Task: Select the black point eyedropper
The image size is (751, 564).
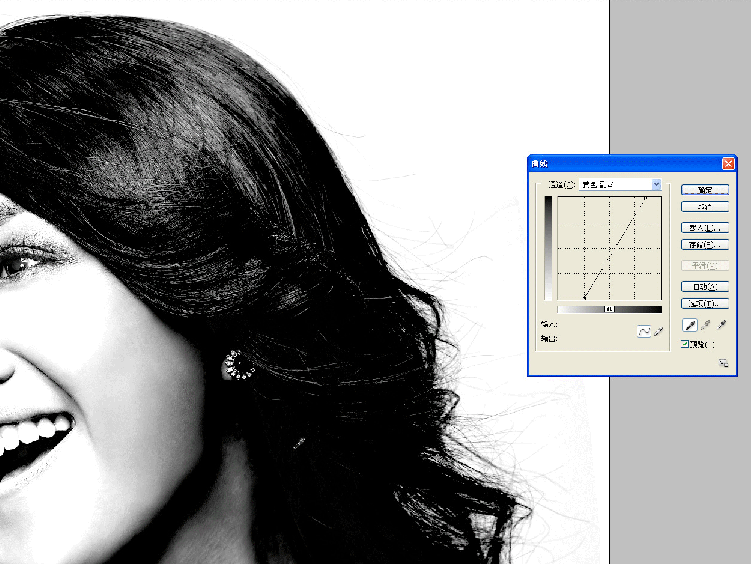Action: point(689,325)
